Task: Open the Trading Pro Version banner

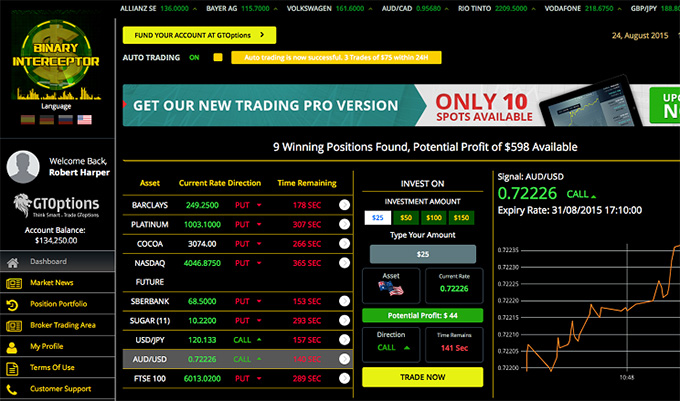Action: (x=401, y=105)
